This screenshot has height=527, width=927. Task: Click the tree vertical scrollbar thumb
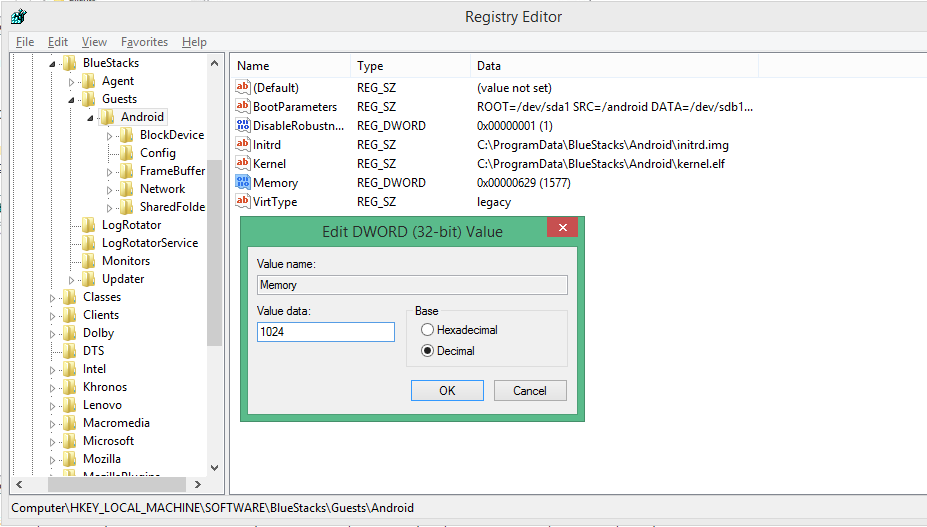click(x=214, y=253)
